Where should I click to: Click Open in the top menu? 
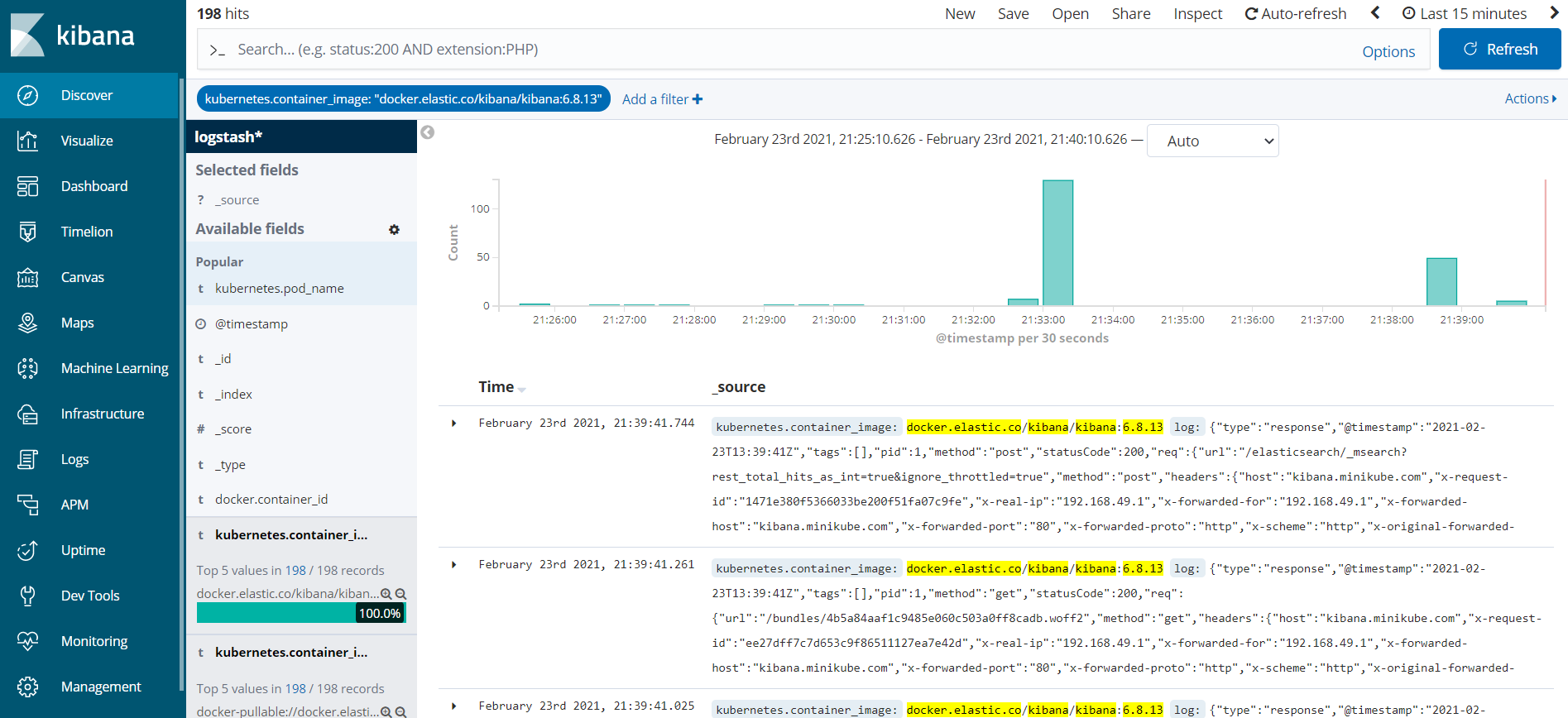(x=1070, y=13)
